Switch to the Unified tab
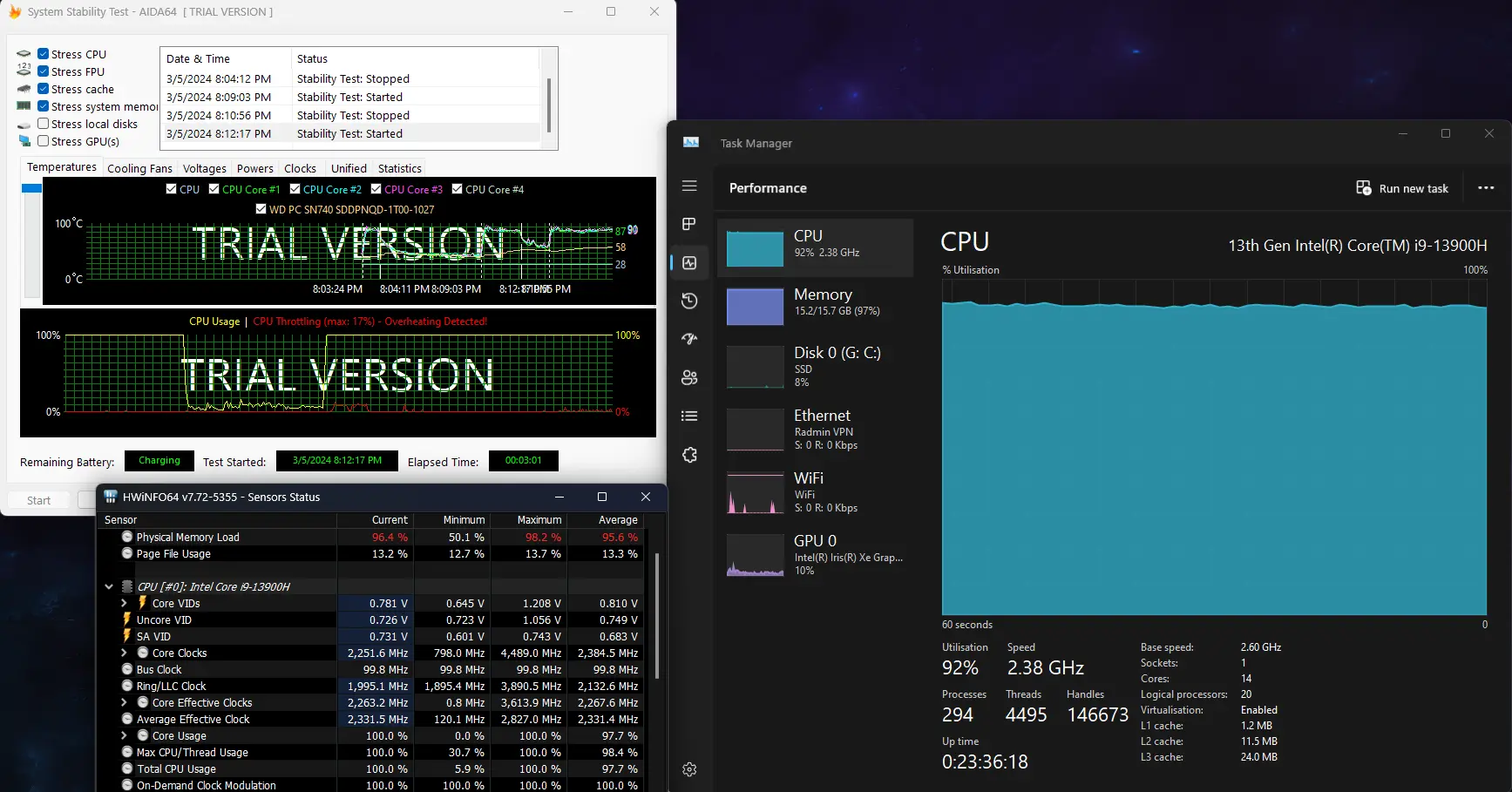 pyautogui.click(x=349, y=168)
